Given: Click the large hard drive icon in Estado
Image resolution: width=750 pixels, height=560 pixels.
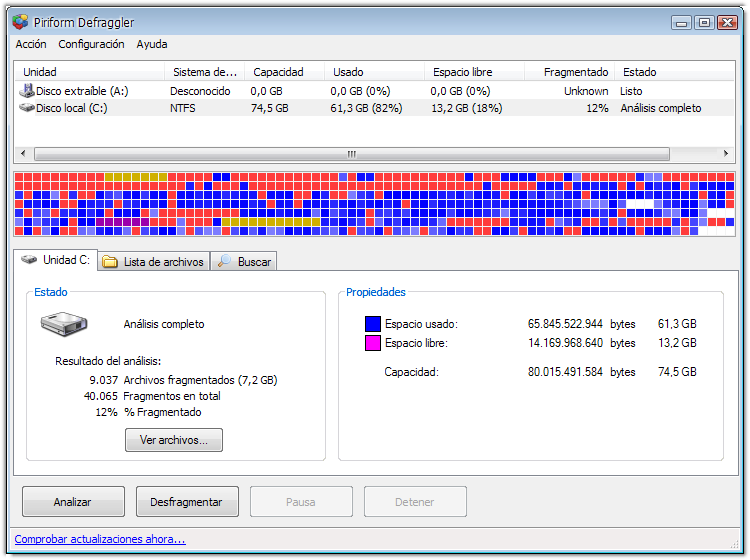Looking at the screenshot, I should (64, 324).
